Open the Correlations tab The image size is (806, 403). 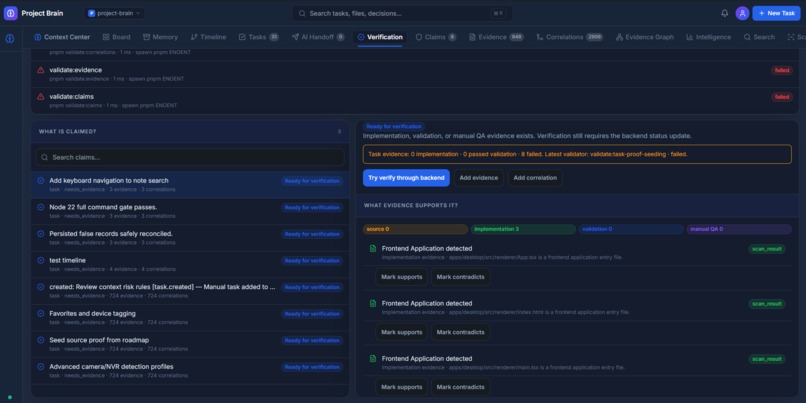point(570,37)
